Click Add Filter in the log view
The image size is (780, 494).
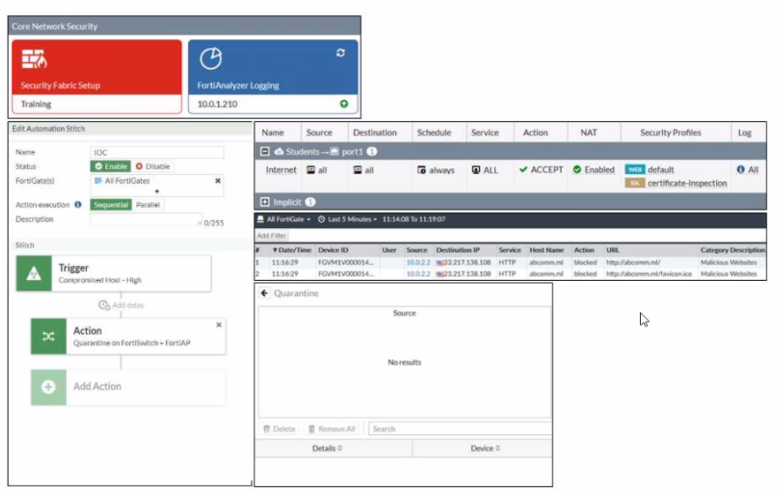[x=272, y=236]
